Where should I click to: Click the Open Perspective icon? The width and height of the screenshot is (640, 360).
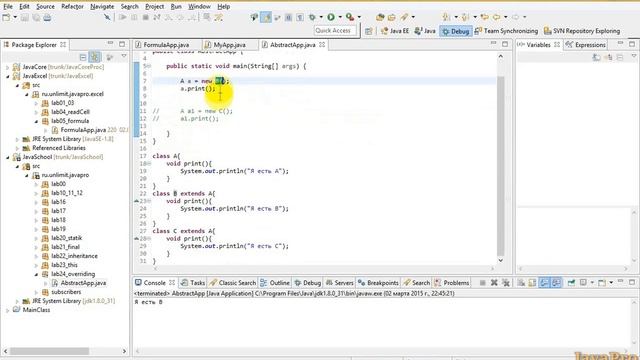click(x=369, y=31)
